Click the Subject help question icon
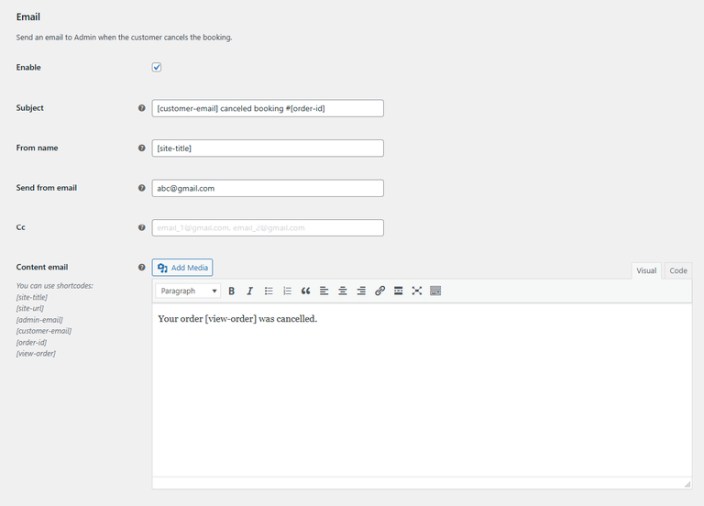The height and width of the screenshot is (506, 704). tap(141, 108)
